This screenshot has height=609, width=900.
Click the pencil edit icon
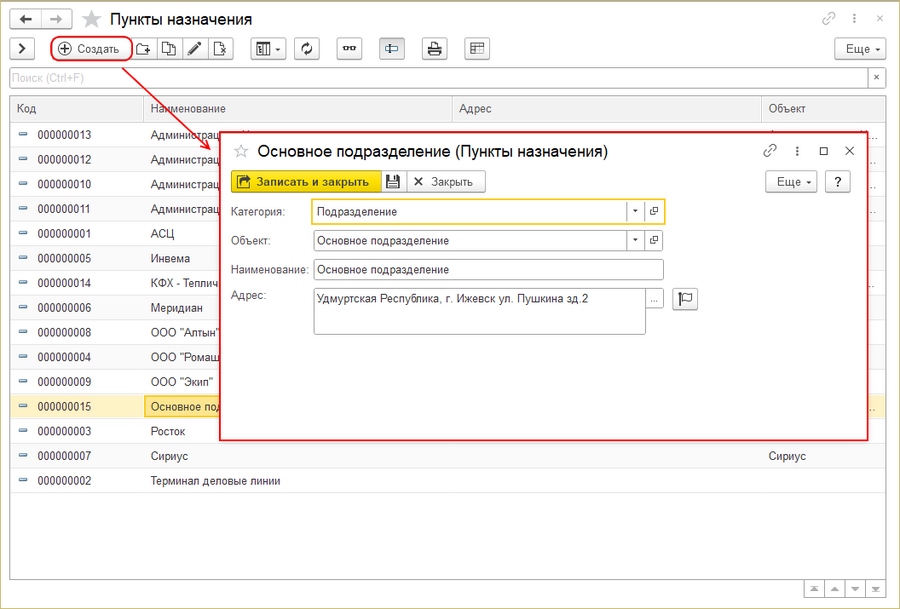(195, 49)
